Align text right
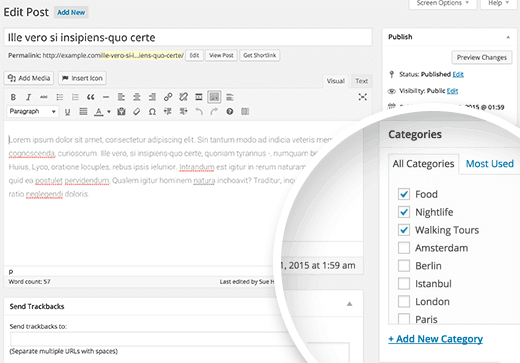Image resolution: width=520 pixels, height=363 pixels. [x=152, y=97]
